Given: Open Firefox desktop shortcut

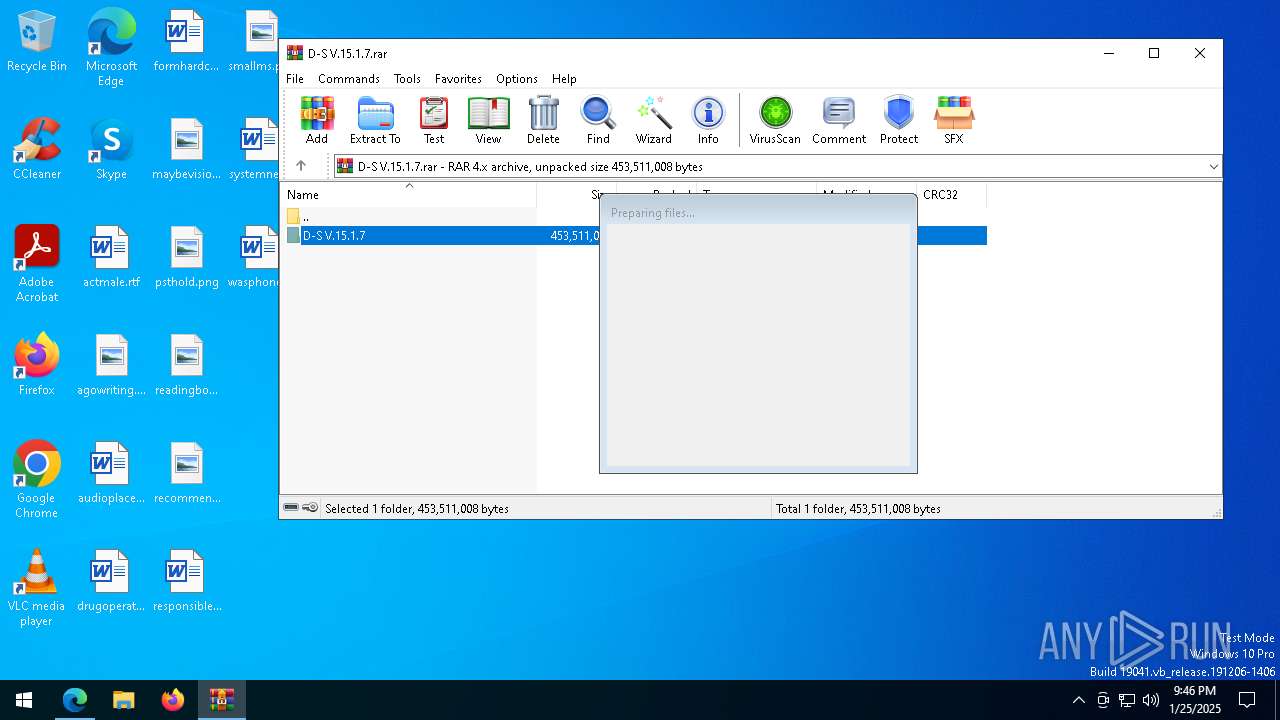Looking at the screenshot, I should pyautogui.click(x=37, y=365).
